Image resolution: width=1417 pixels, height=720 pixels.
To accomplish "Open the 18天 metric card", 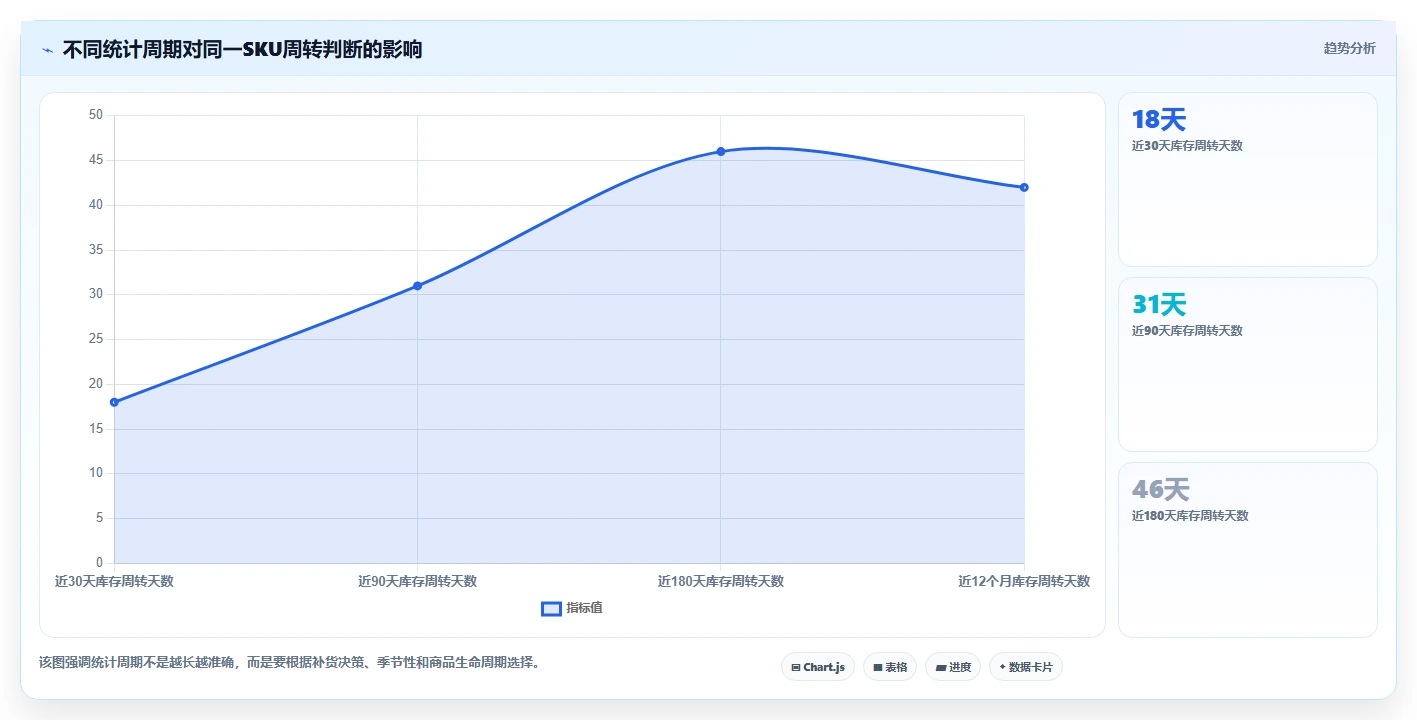I will (x=1247, y=180).
